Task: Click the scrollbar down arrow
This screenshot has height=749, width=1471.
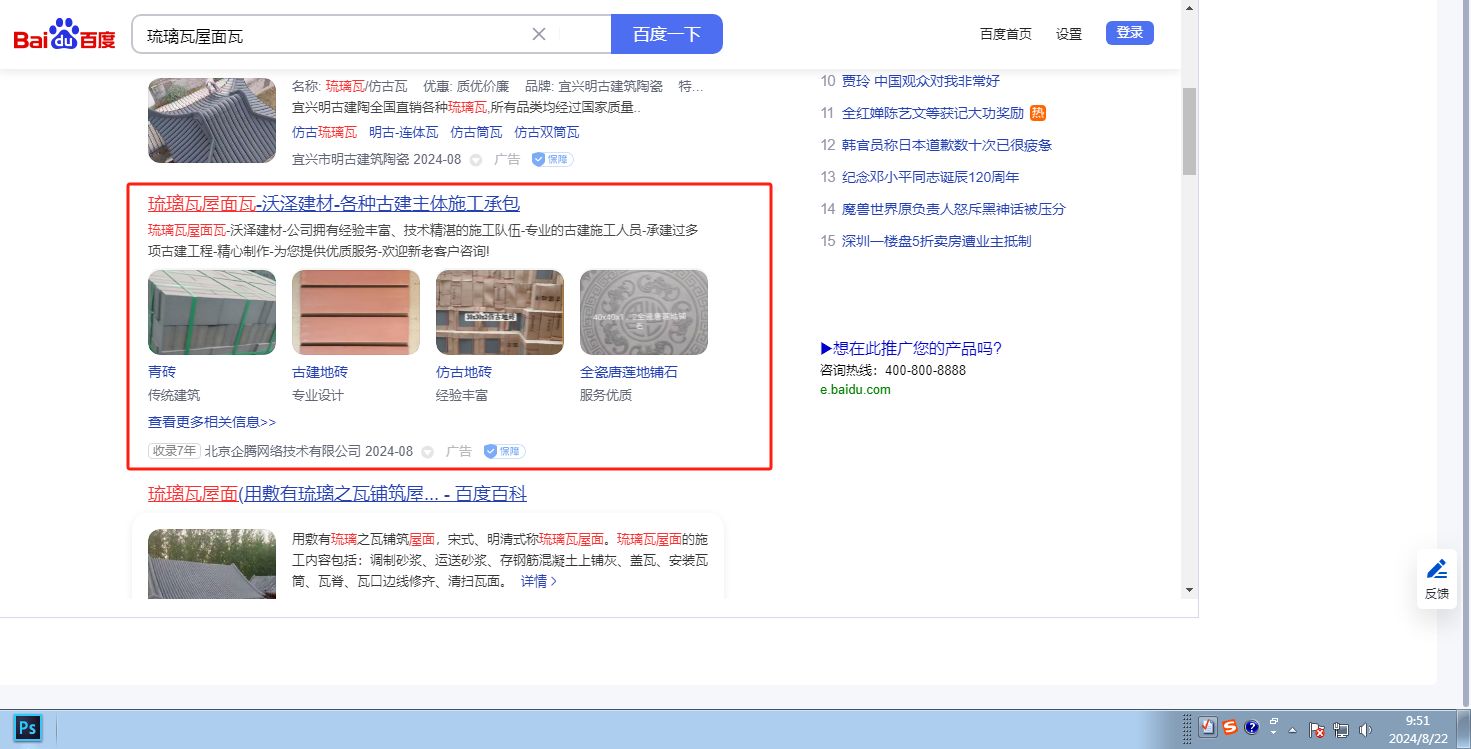Action: [x=1189, y=590]
